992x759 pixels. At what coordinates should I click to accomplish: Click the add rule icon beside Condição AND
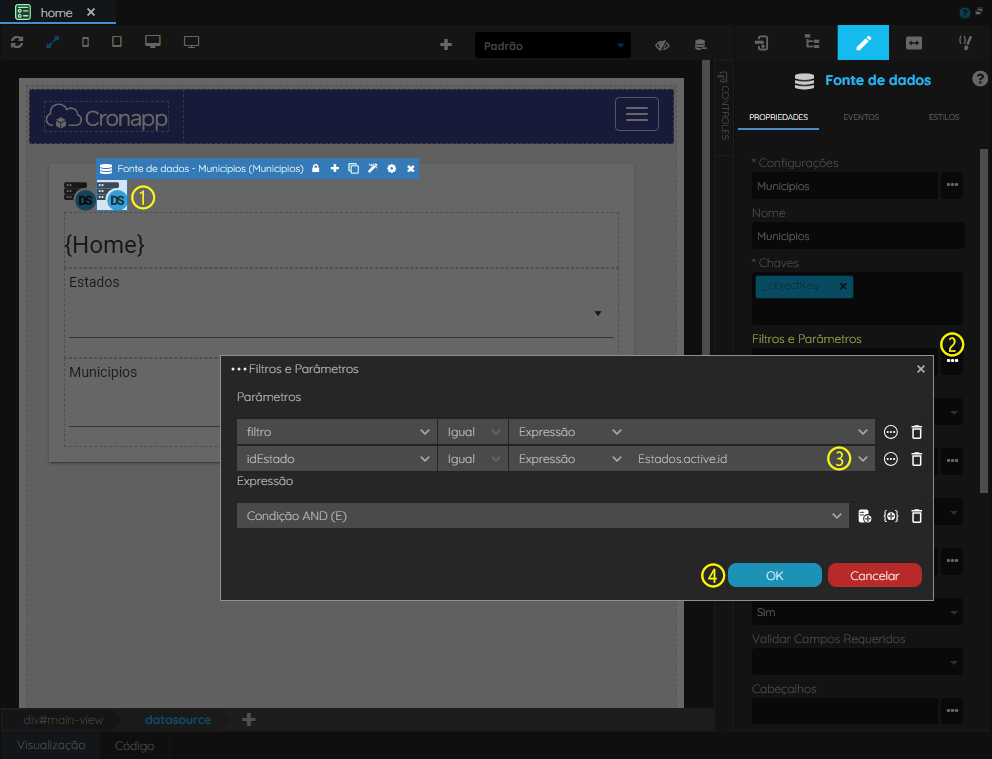pos(864,516)
